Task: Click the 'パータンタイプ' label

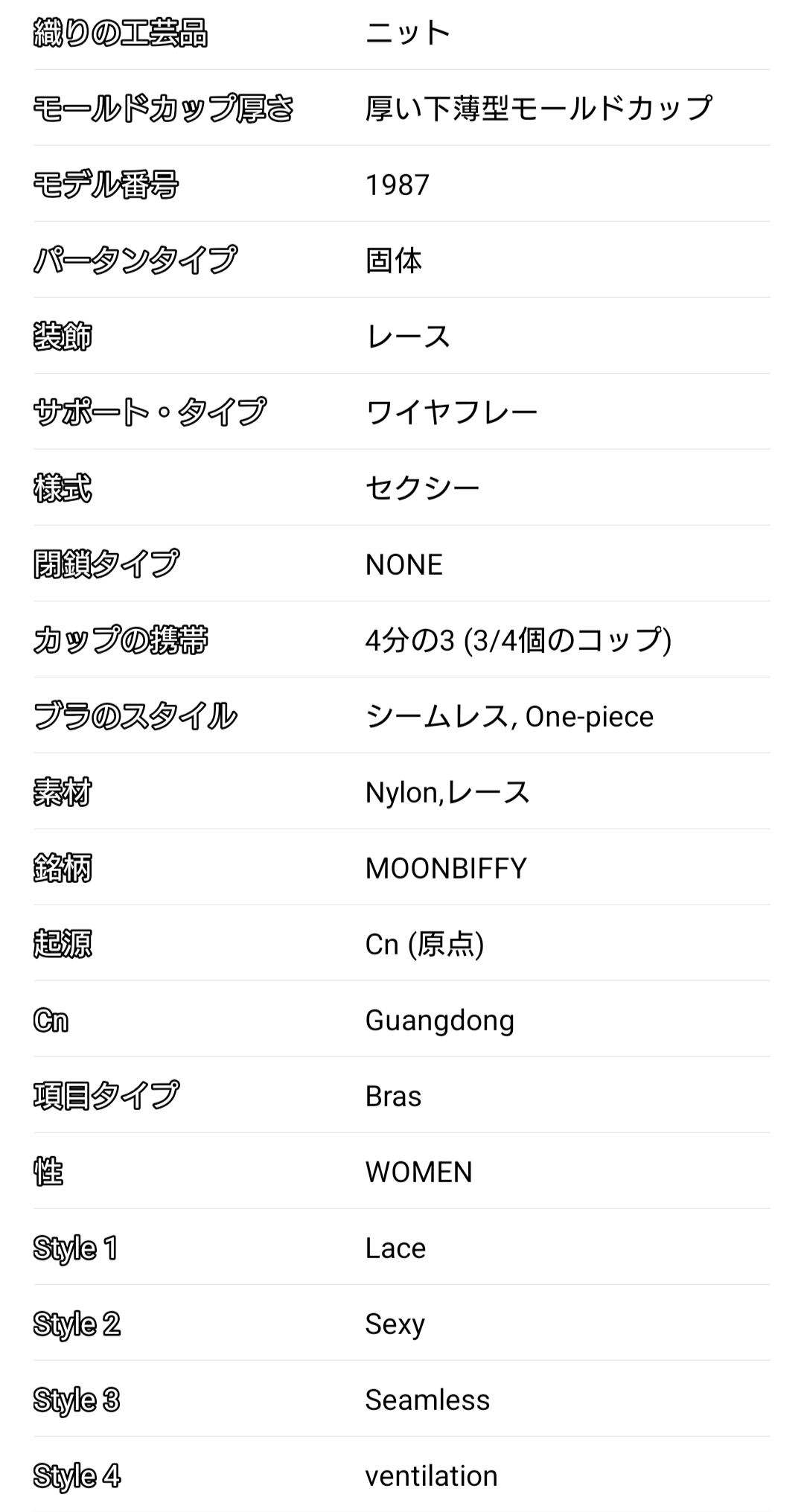Action: (x=135, y=261)
